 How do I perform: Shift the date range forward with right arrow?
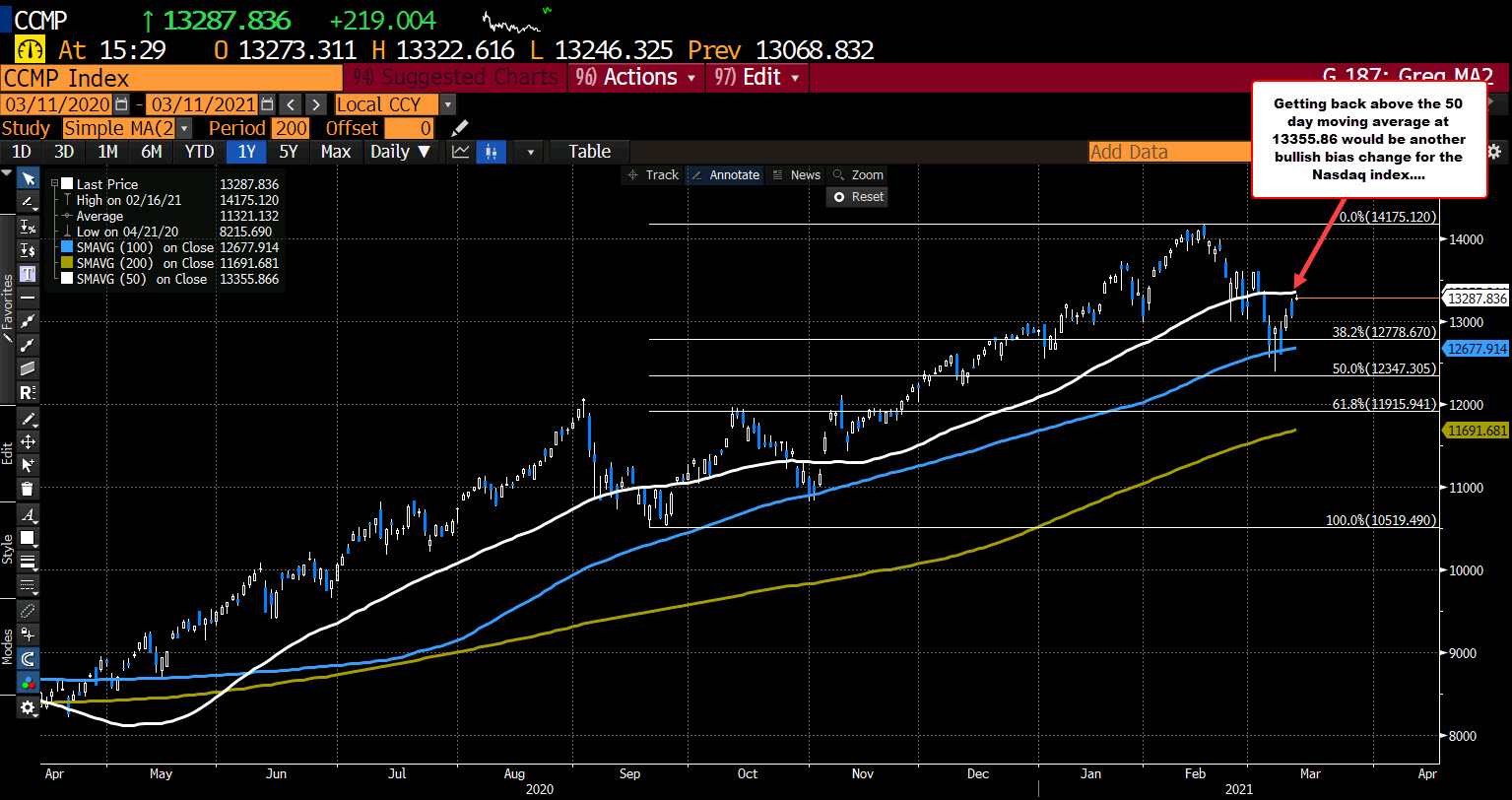(315, 104)
